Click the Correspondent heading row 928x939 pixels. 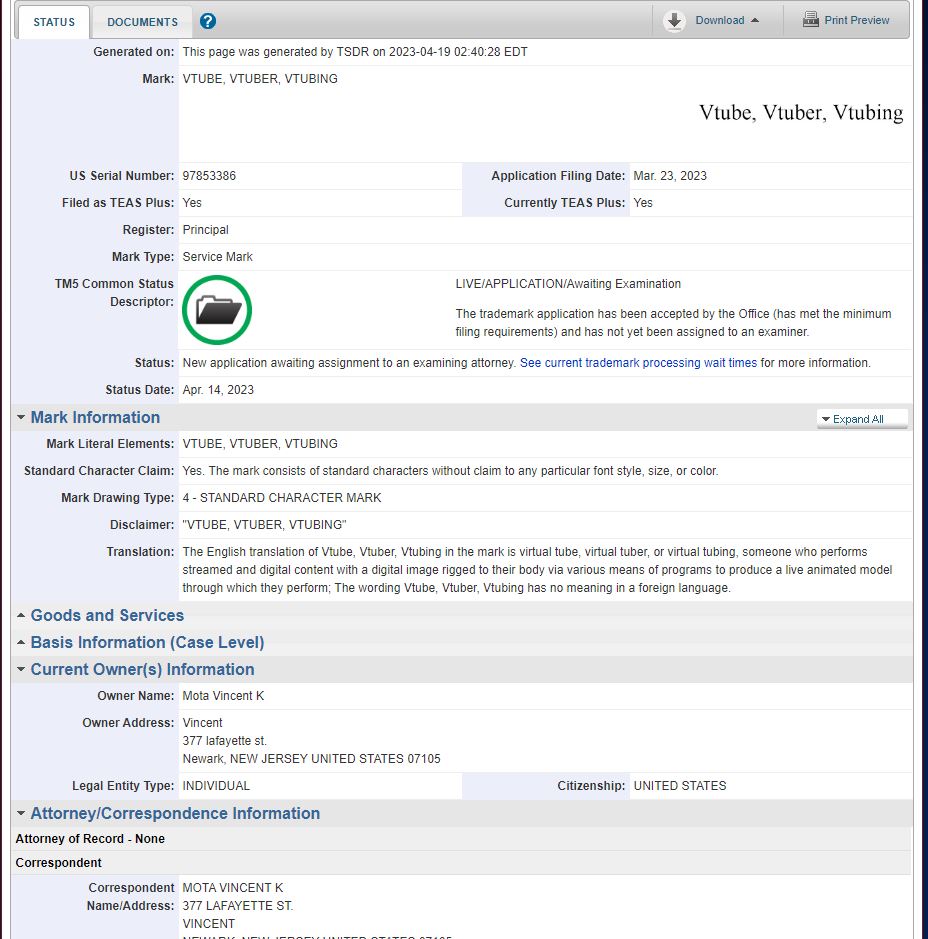pos(462,863)
